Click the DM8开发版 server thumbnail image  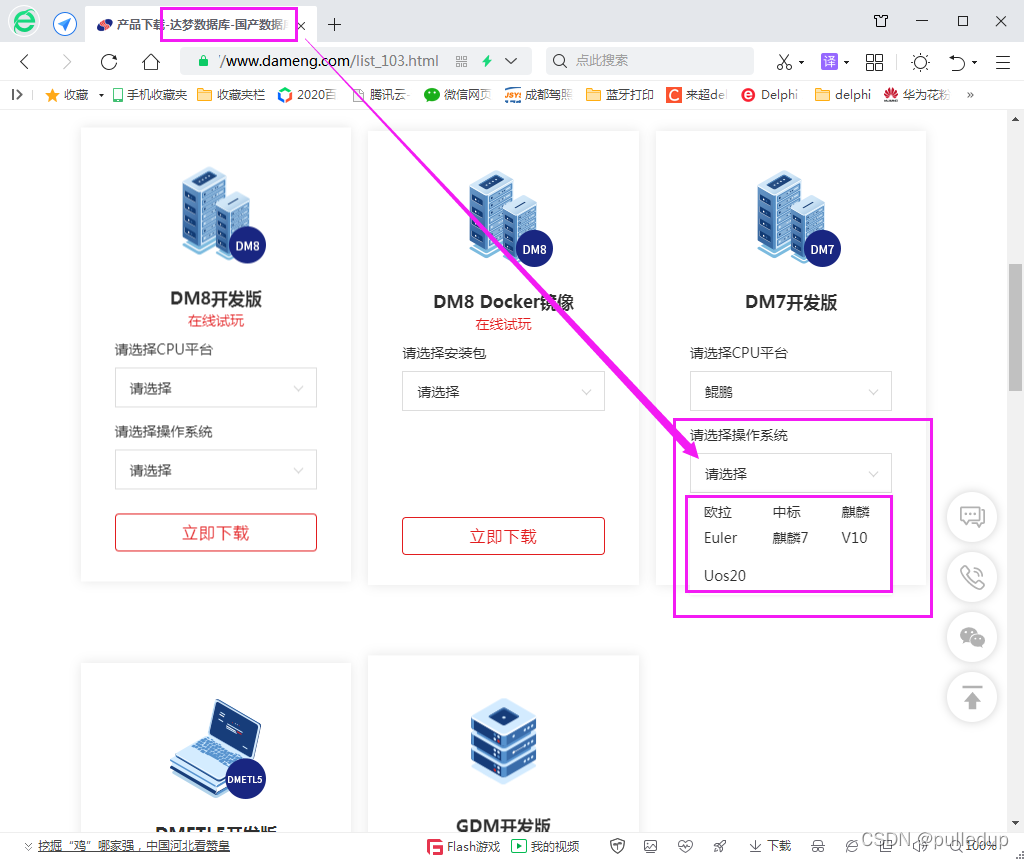click(x=223, y=215)
